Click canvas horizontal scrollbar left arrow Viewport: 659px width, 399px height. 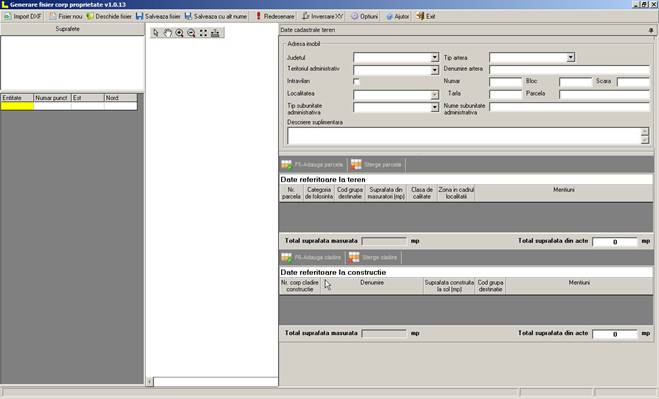pyautogui.click(x=150, y=381)
